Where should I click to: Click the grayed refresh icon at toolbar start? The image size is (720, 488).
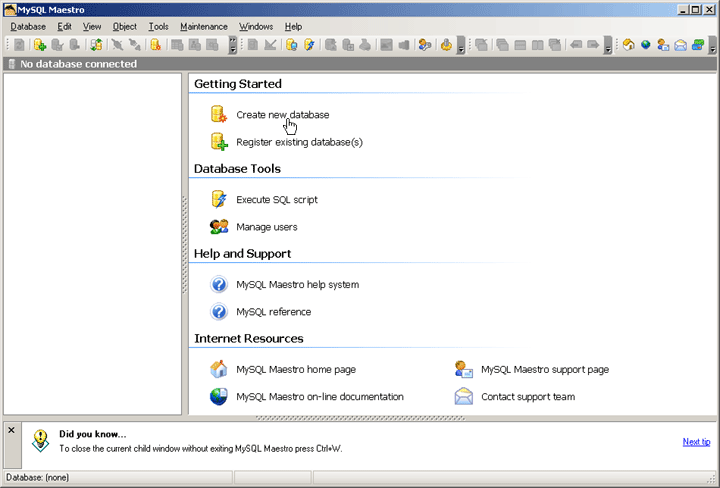[19, 45]
